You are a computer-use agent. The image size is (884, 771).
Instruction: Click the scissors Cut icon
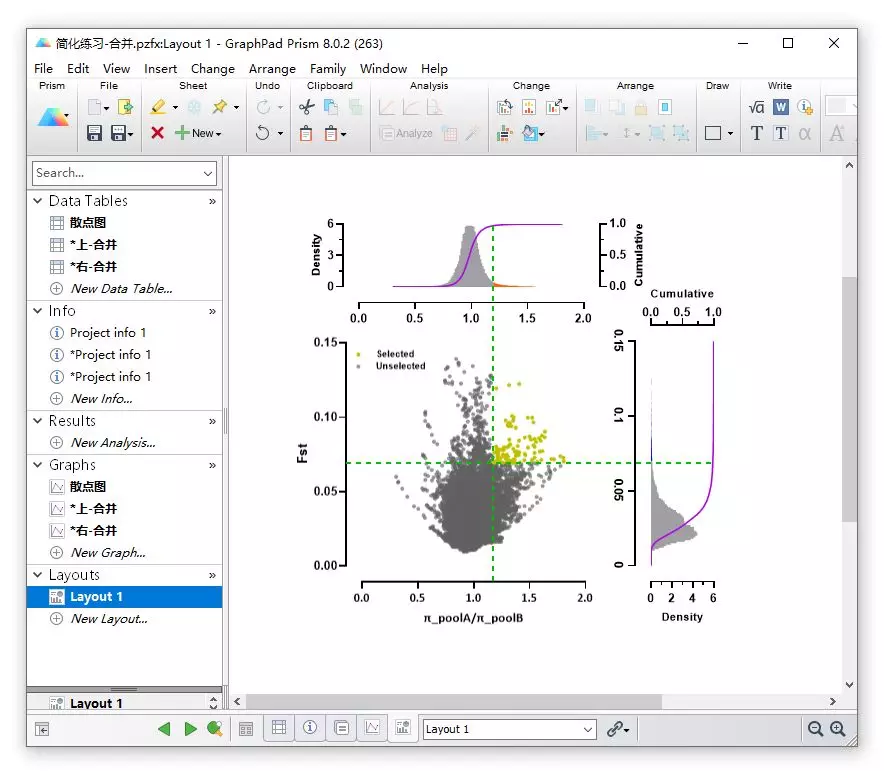(307, 107)
